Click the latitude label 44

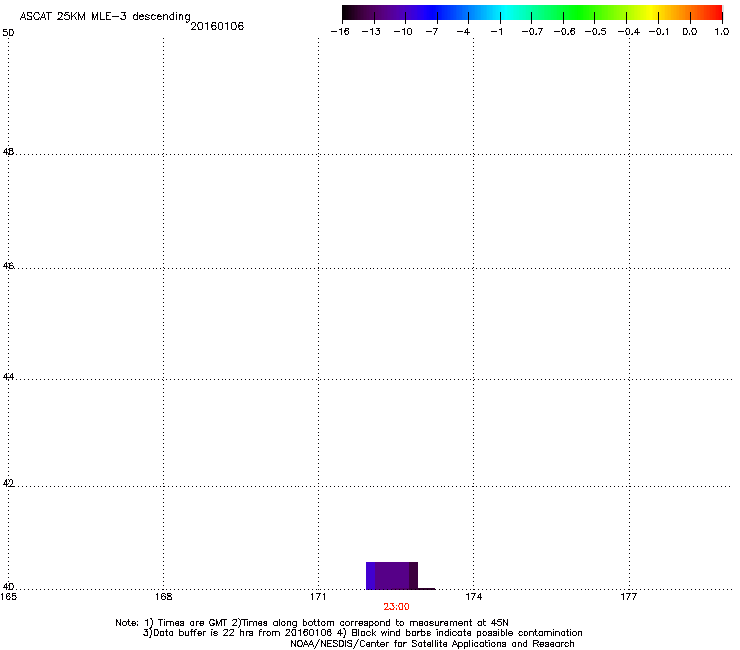(8, 377)
